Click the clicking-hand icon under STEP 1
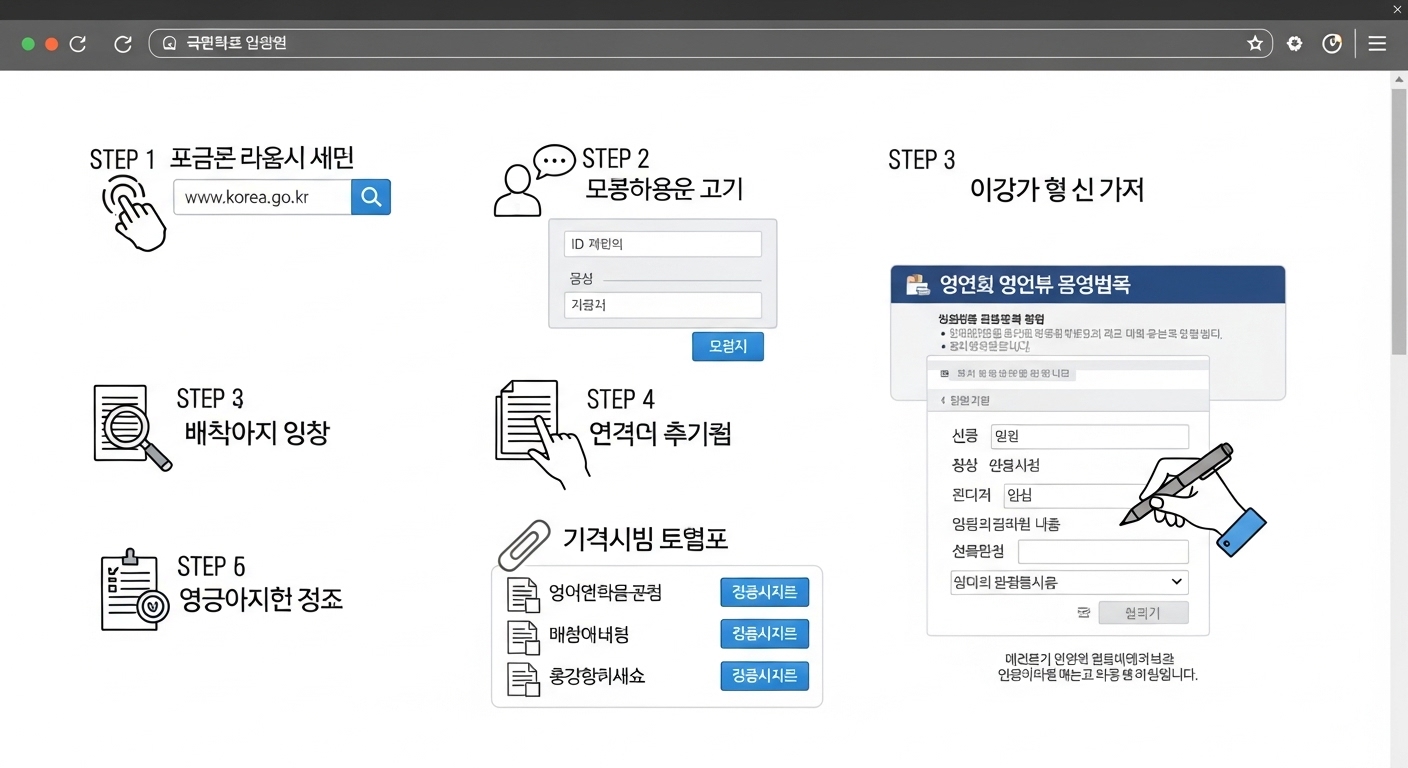 [136, 213]
